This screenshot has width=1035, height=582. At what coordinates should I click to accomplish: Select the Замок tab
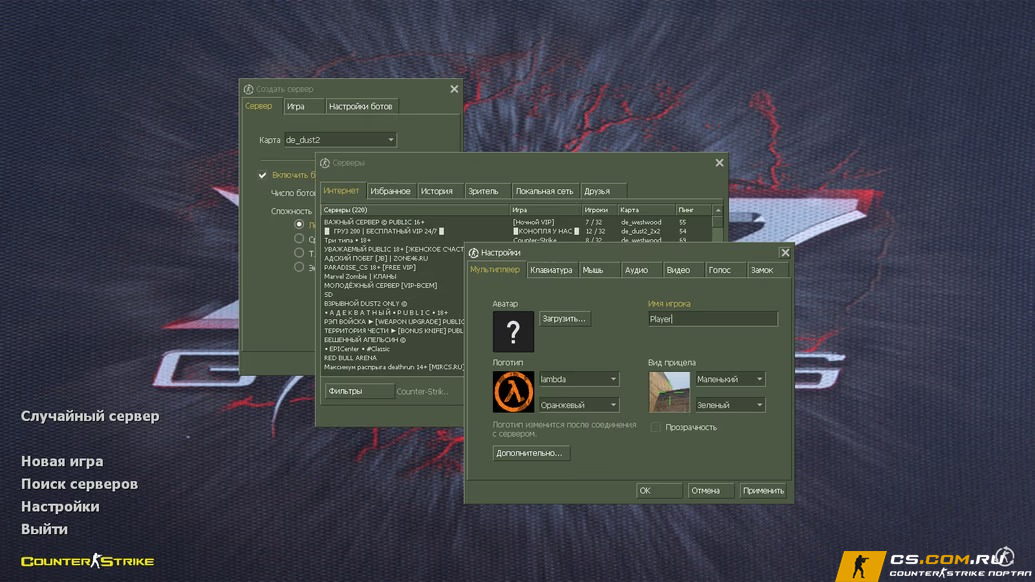[767, 270]
